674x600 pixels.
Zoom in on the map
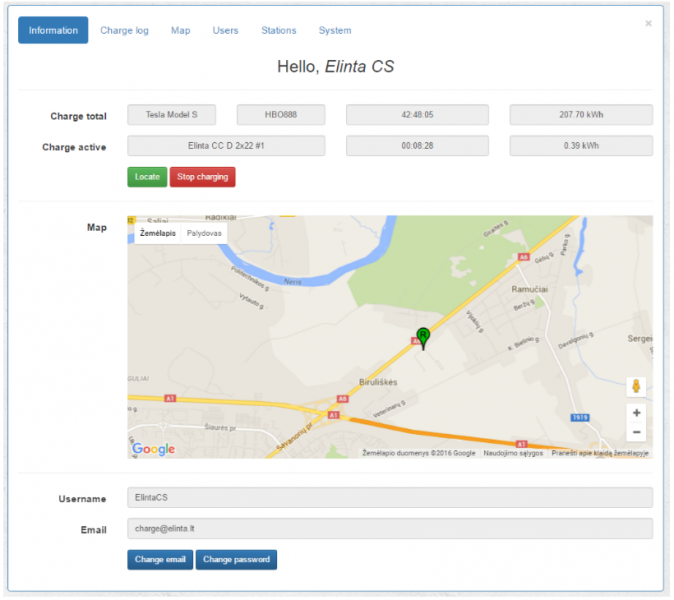coord(636,412)
